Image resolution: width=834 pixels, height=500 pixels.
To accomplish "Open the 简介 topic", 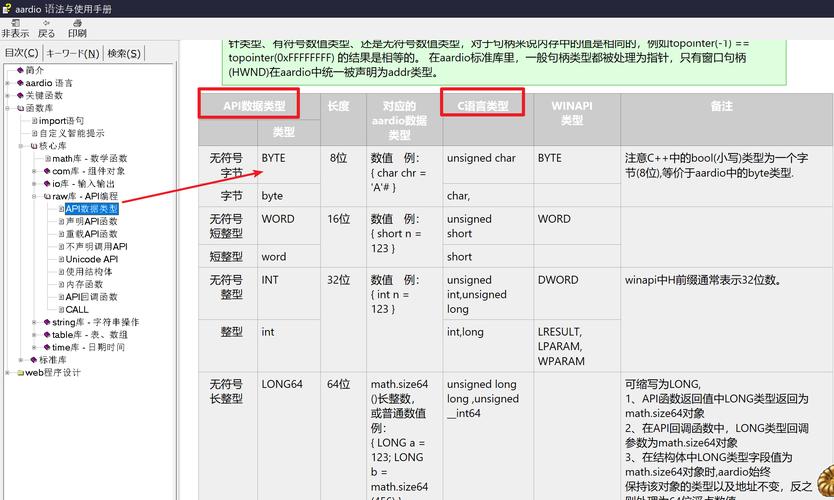I will click(x=35, y=70).
